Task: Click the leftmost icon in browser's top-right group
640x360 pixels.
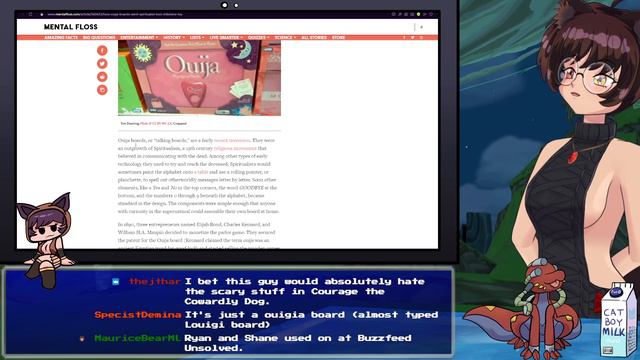Action: 393,14
